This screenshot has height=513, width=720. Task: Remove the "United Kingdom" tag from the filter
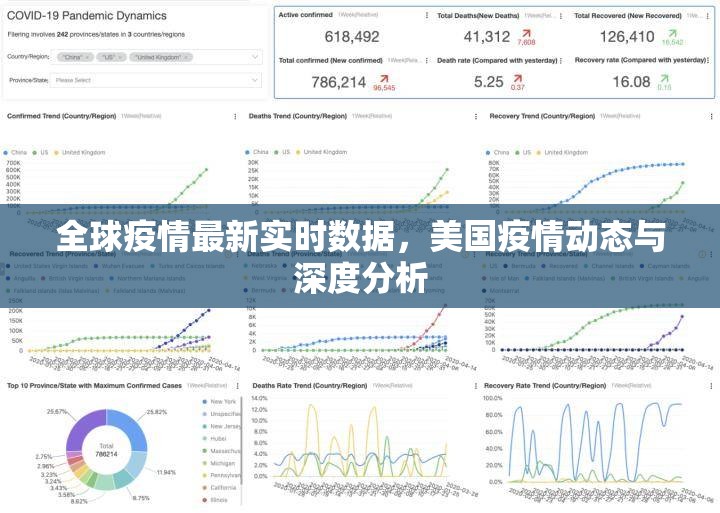(x=186, y=58)
